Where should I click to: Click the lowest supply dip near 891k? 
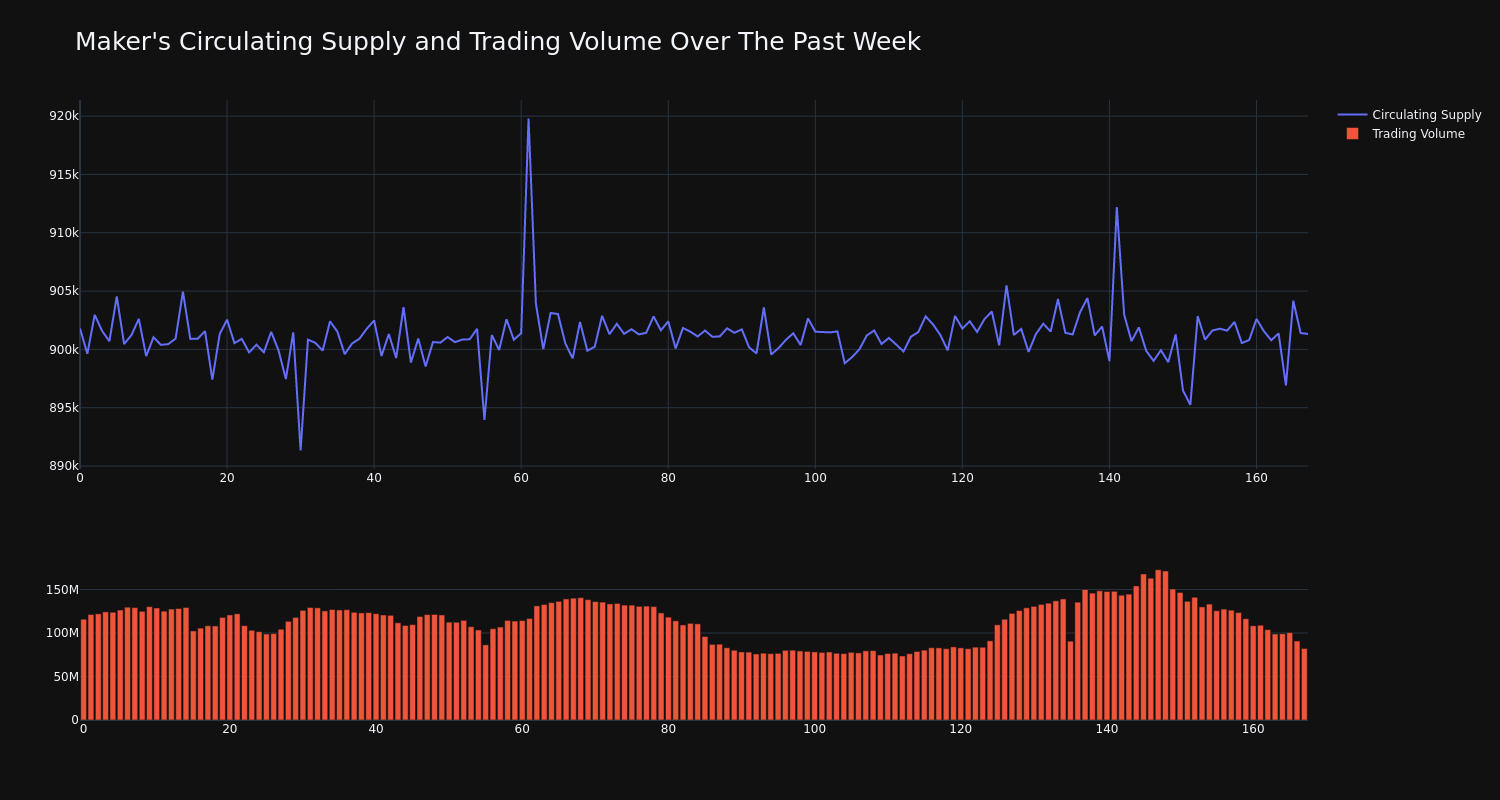(x=300, y=449)
